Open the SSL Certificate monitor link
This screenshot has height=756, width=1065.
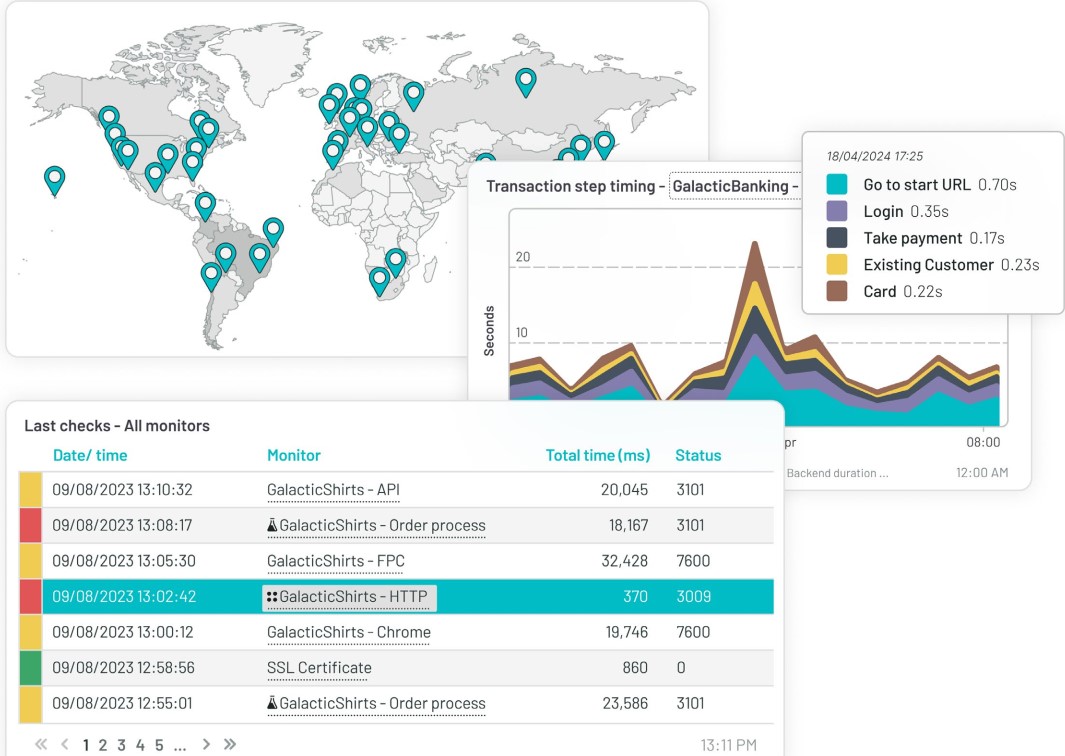pyautogui.click(x=319, y=668)
